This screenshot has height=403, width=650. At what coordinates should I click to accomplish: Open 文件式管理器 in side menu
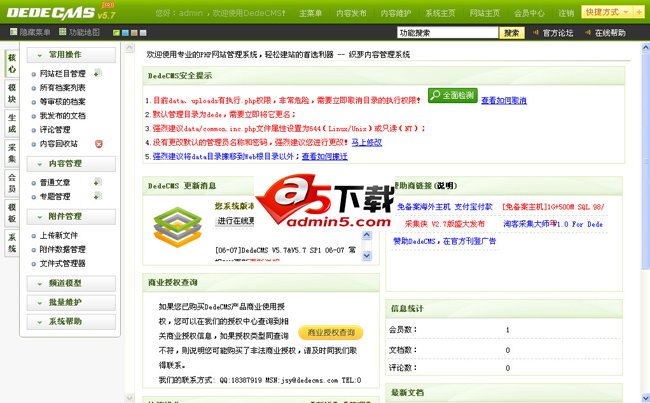pyautogui.click(x=63, y=263)
